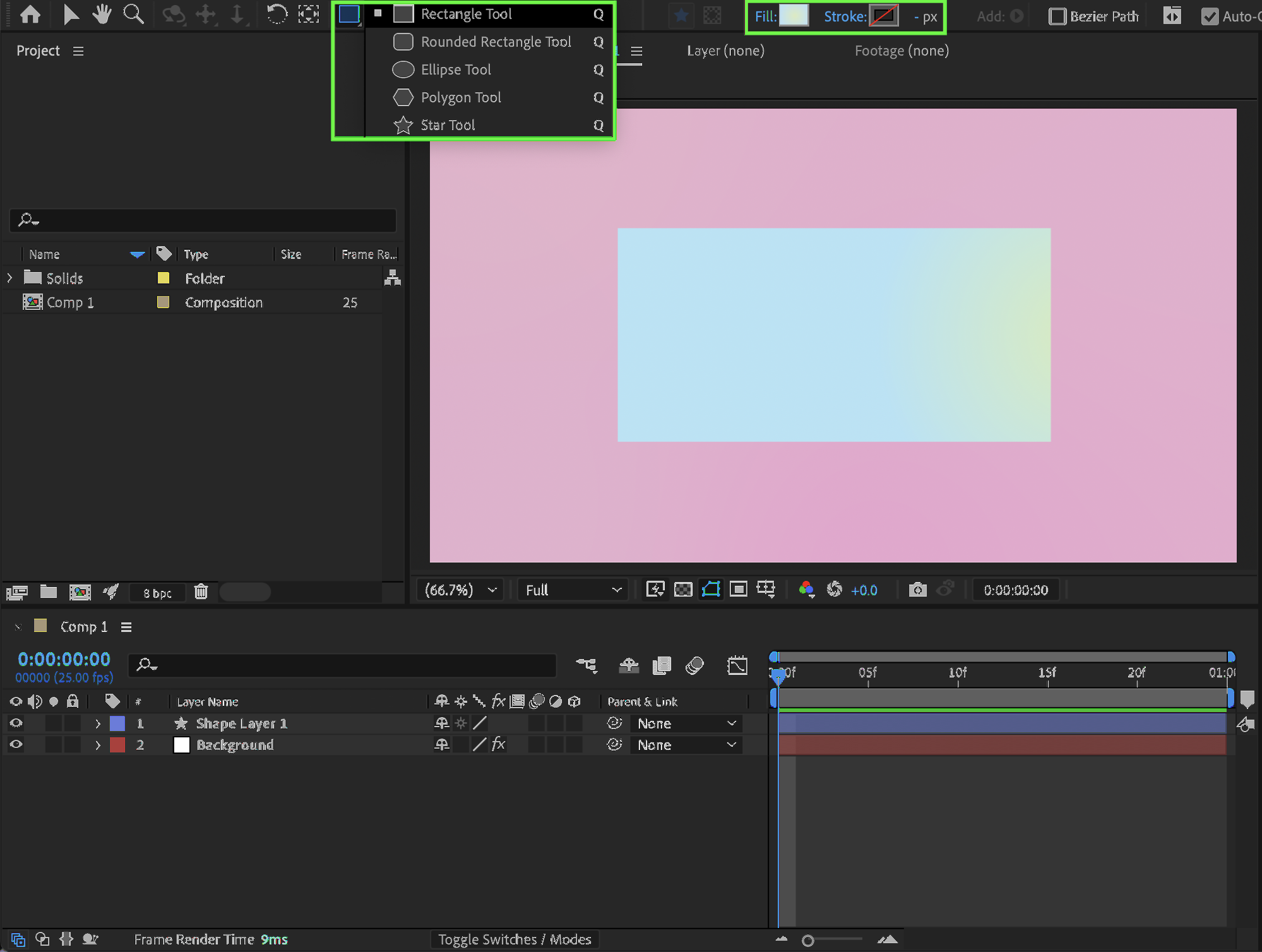The image size is (1262, 952).
Task: Choose Ellipse Tool from the menu
Action: 456,69
